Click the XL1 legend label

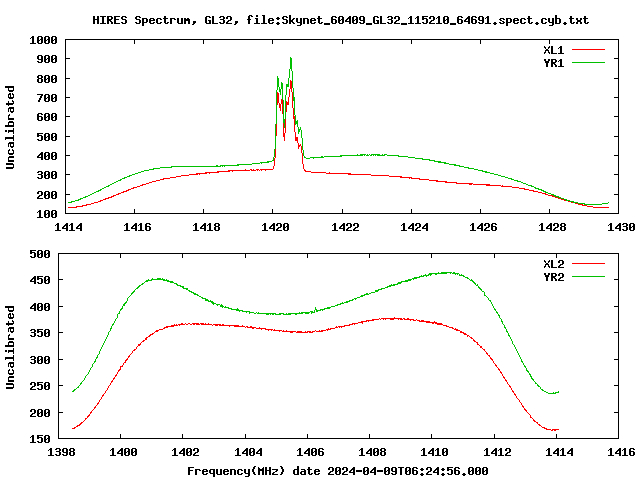(553, 50)
